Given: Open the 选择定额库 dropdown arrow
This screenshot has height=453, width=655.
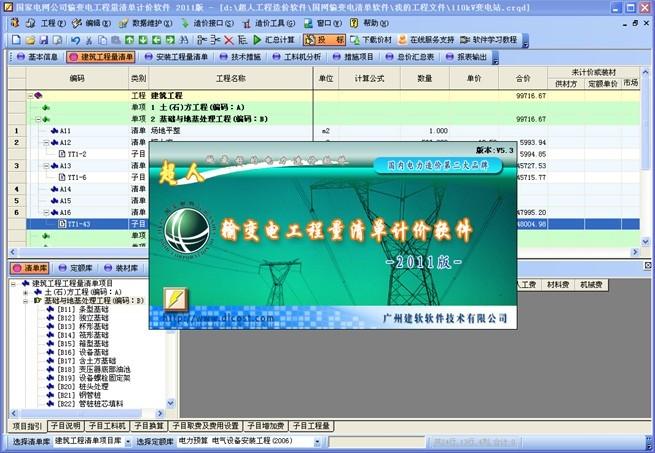Looking at the screenshot, I should (x=317, y=442).
